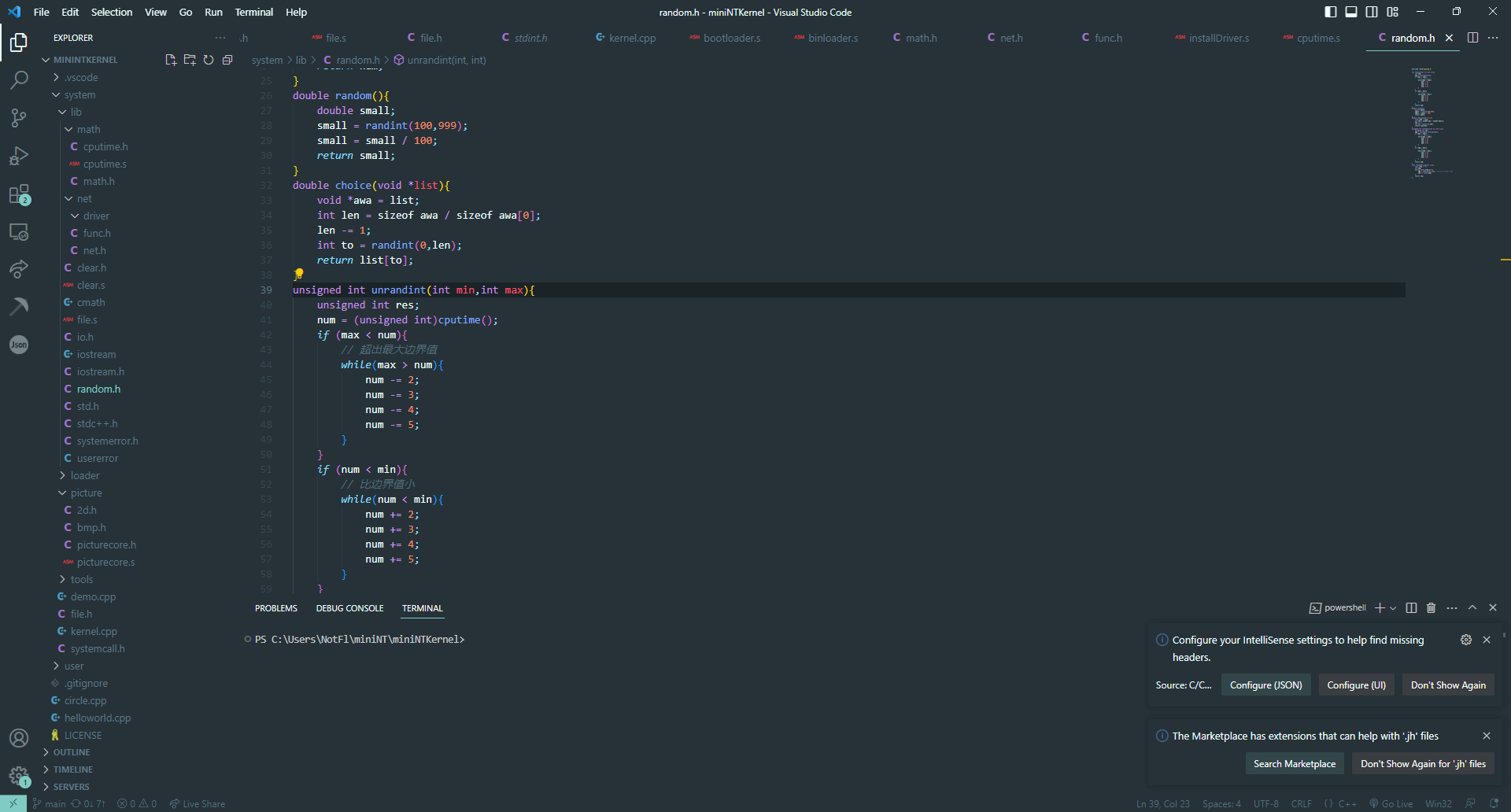Viewport: 1511px width, 812px height.
Task: Open Live Share activity icon
Action: pos(19,269)
